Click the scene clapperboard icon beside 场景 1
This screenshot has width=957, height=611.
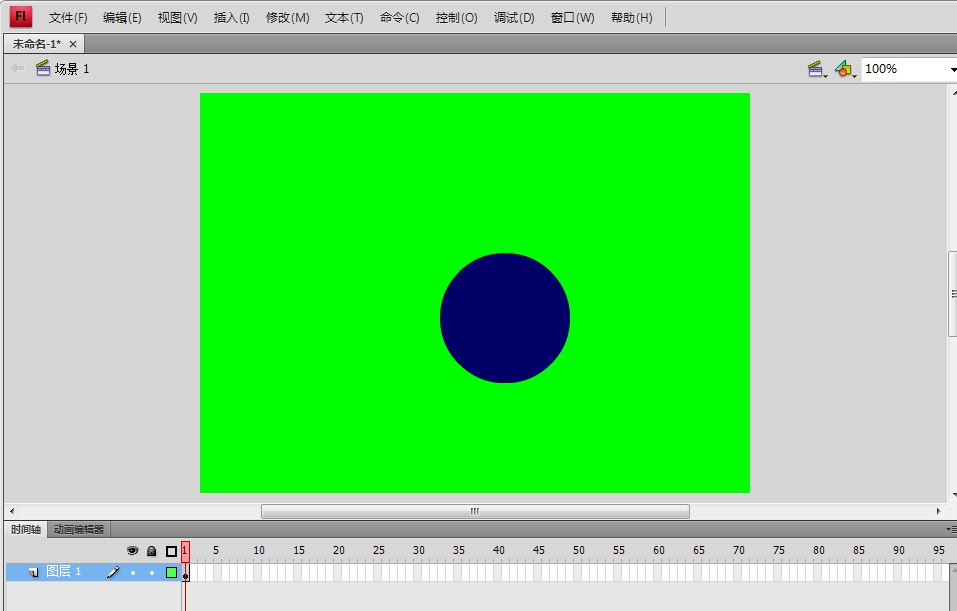pyautogui.click(x=43, y=68)
